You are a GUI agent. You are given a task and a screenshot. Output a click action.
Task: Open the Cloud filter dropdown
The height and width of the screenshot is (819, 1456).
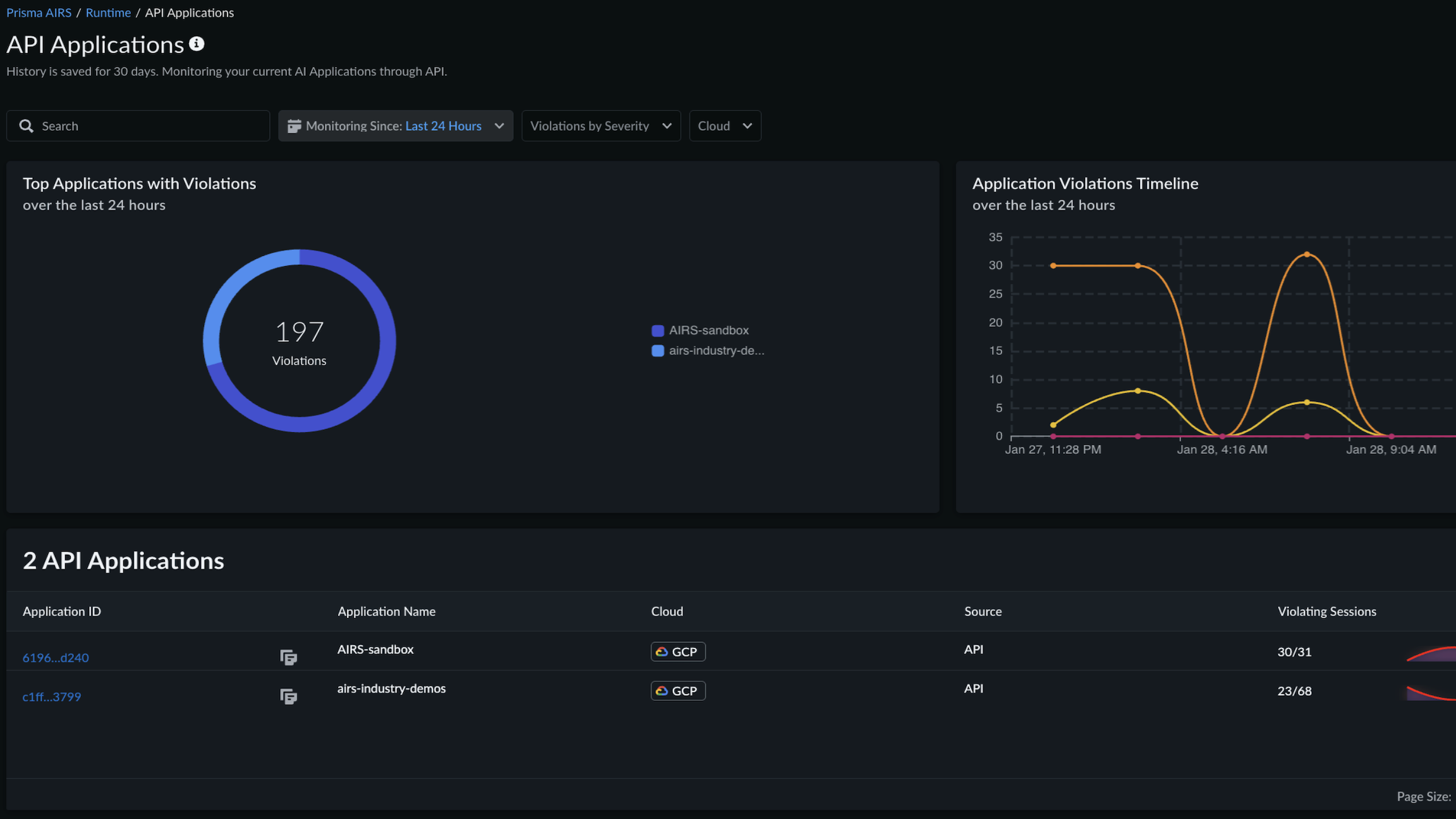tap(724, 126)
